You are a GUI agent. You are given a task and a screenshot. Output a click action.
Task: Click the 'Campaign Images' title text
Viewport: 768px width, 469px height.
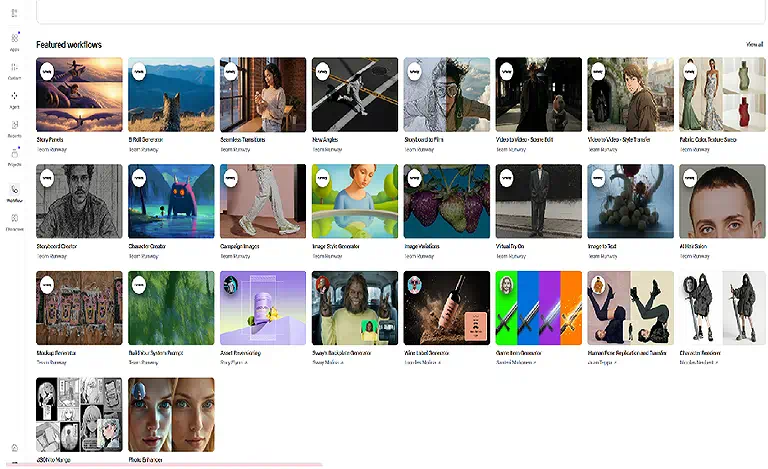click(240, 246)
